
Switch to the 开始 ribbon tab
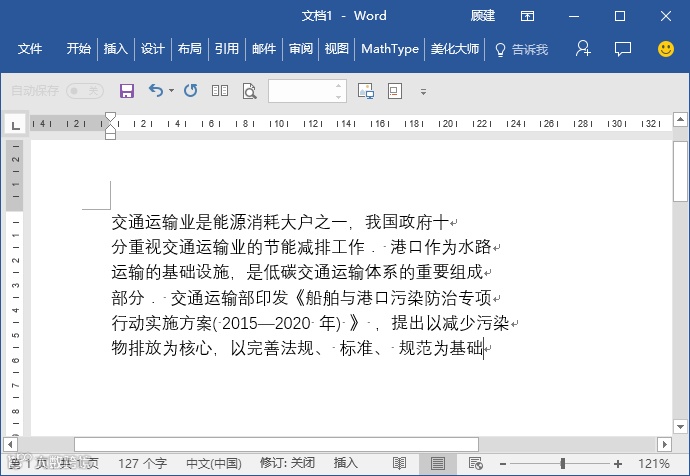coord(78,49)
